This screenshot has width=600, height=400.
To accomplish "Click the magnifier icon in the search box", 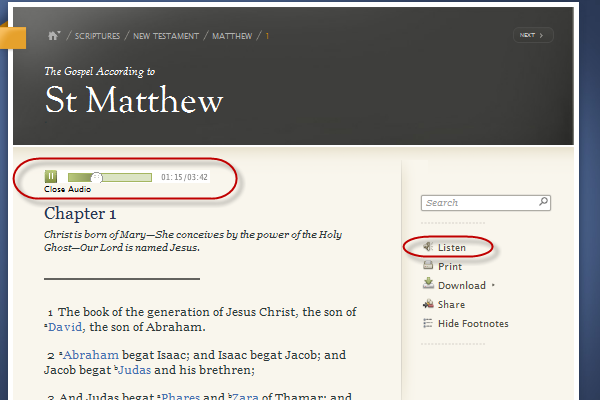I will tap(544, 202).
